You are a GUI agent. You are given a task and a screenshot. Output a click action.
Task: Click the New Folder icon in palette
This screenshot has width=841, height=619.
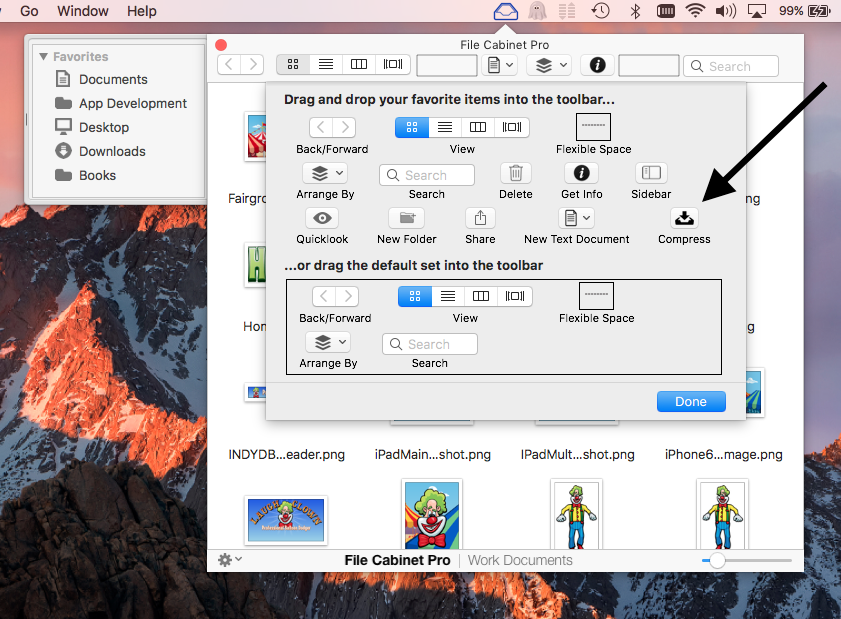407,218
